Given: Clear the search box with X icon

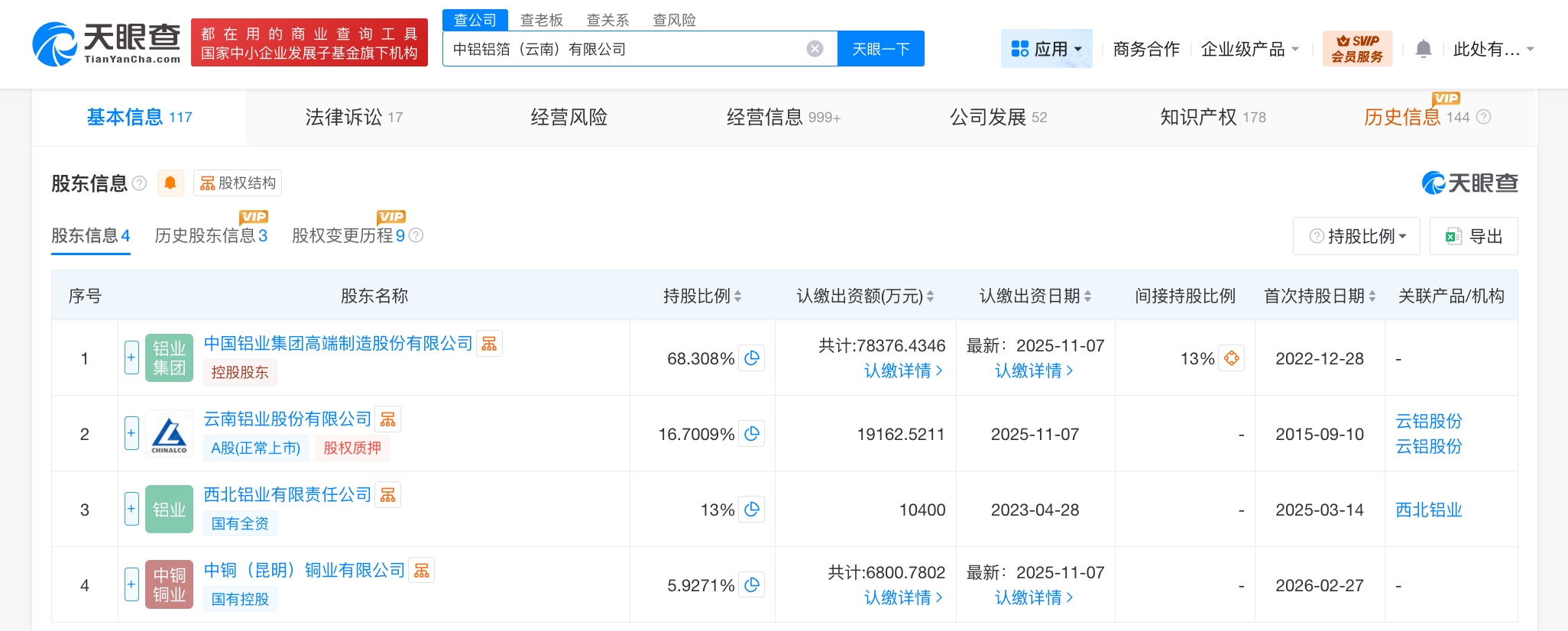Looking at the screenshot, I should [x=815, y=49].
